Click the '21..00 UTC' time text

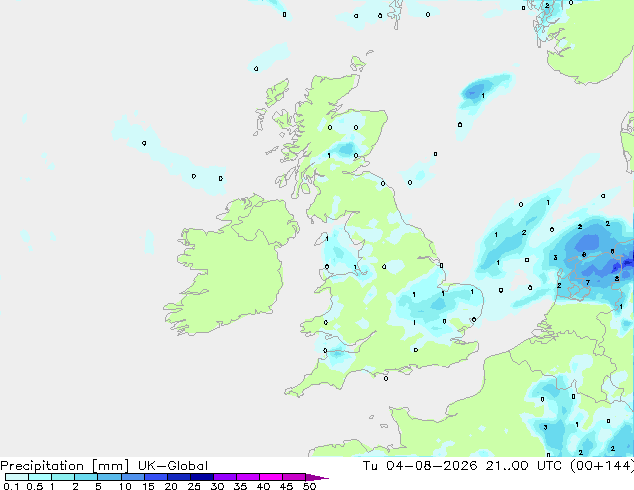click(x=523, y=466)
